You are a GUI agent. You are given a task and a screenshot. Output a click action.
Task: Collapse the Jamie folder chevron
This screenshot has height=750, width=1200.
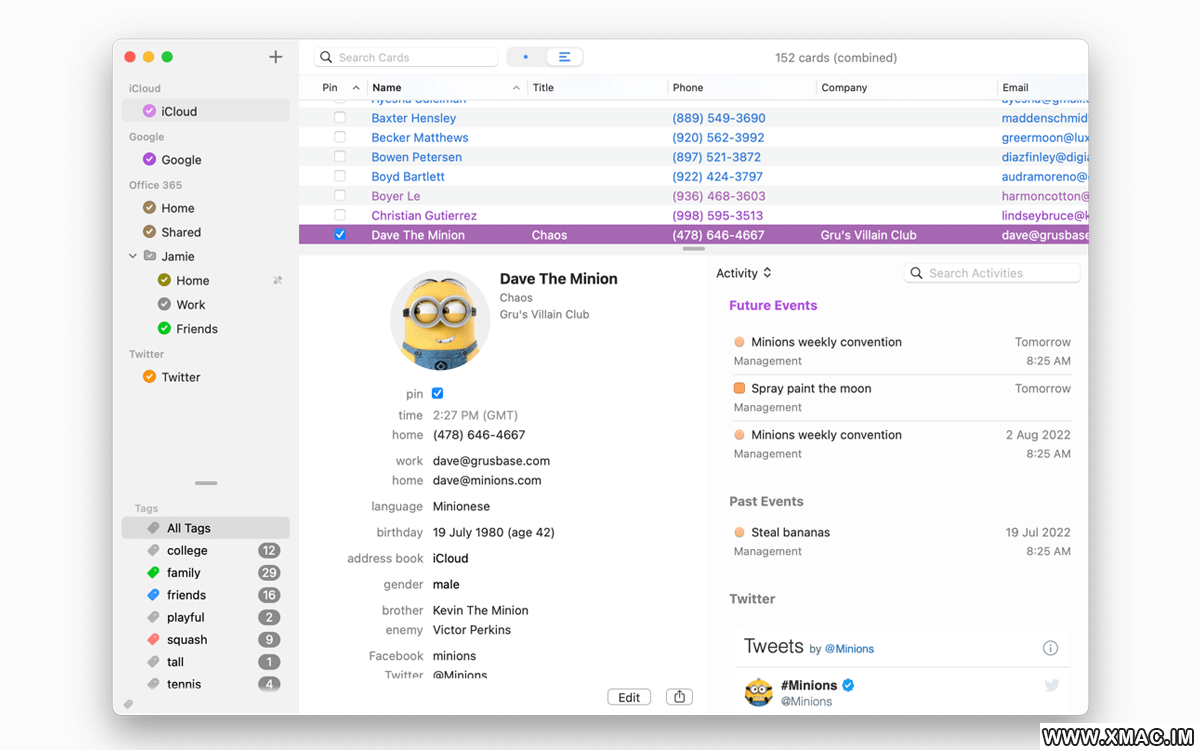coord(133,256)
